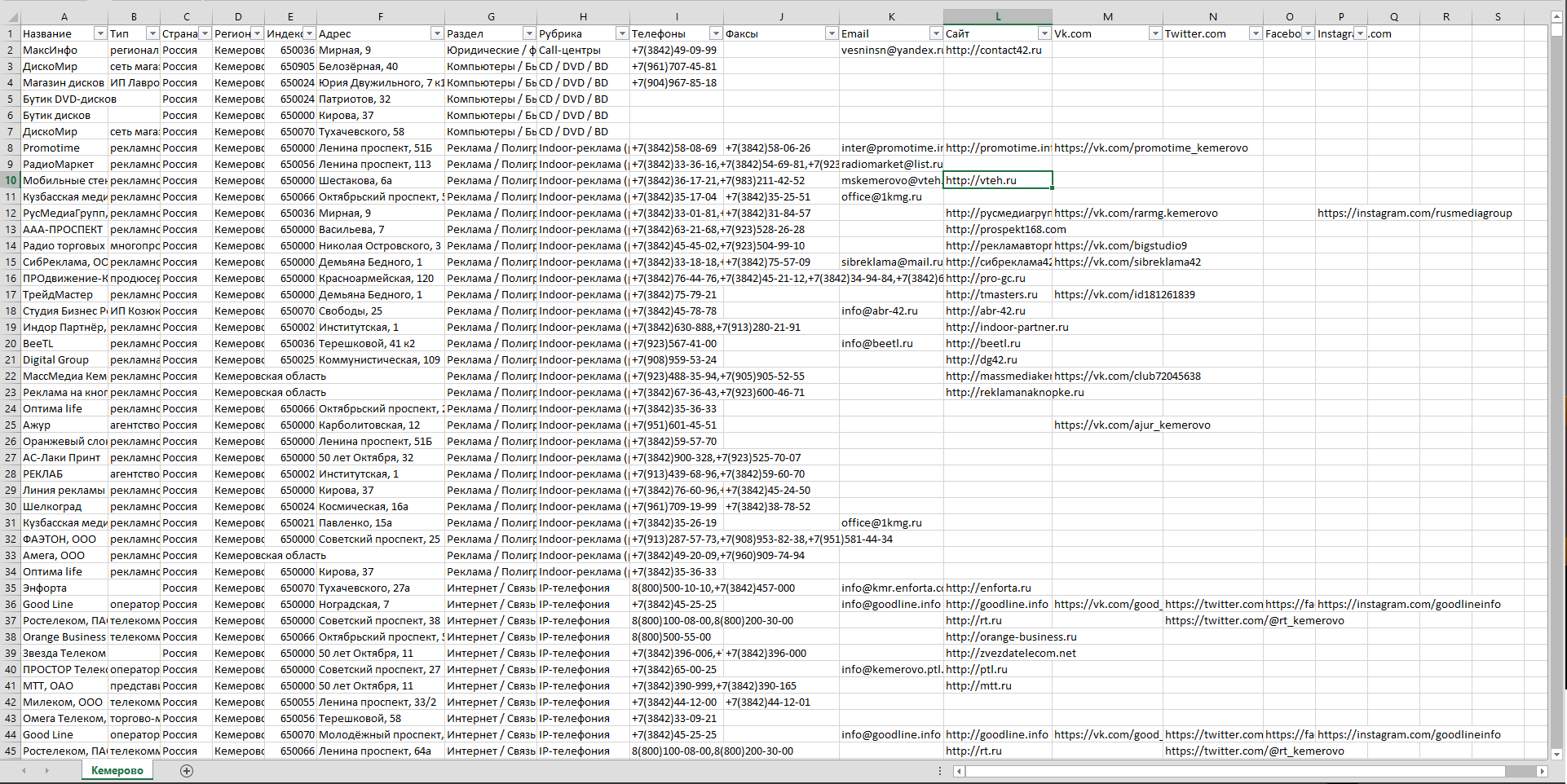
Task: Open link https://vk.com/promotime_kemerovo
Action: (1151, 148)
